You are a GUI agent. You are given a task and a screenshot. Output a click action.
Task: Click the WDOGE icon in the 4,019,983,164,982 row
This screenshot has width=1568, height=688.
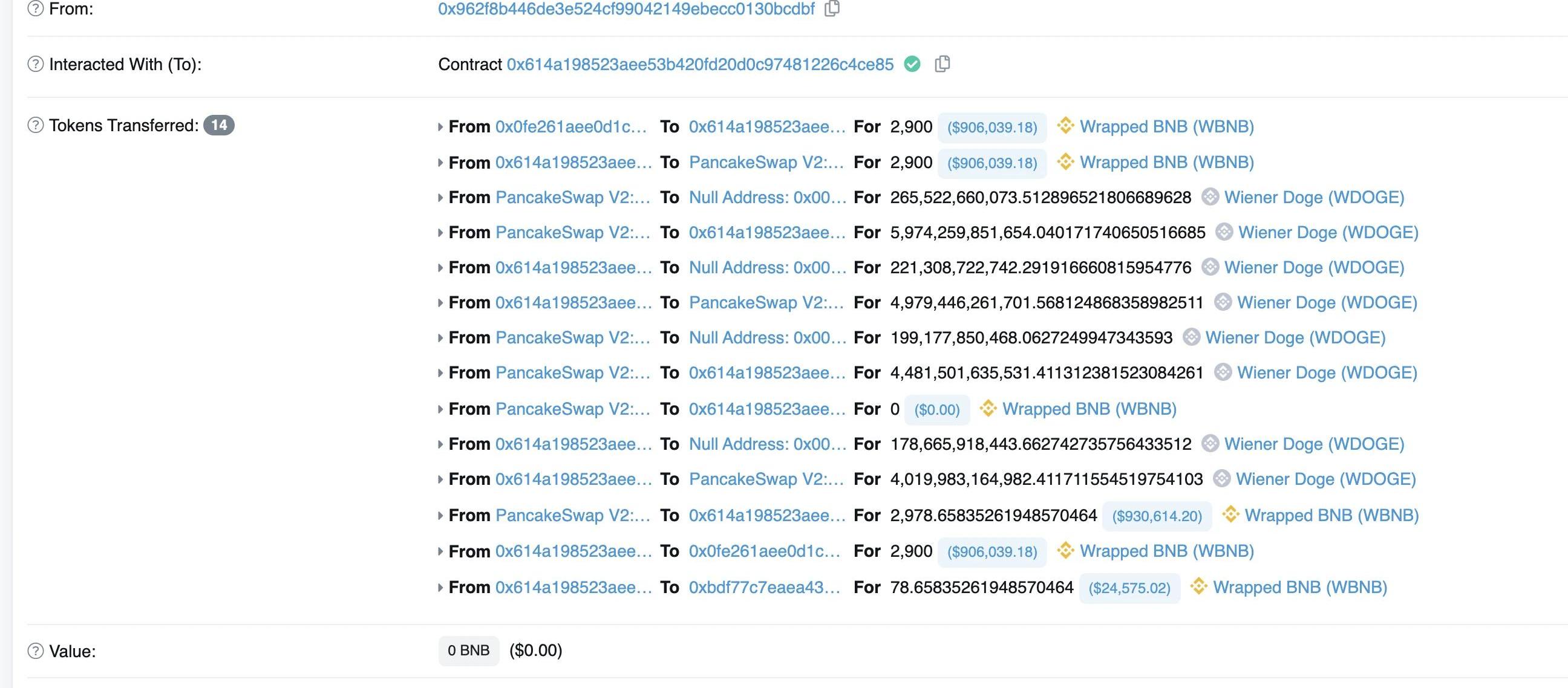(x=1221, y=479)
